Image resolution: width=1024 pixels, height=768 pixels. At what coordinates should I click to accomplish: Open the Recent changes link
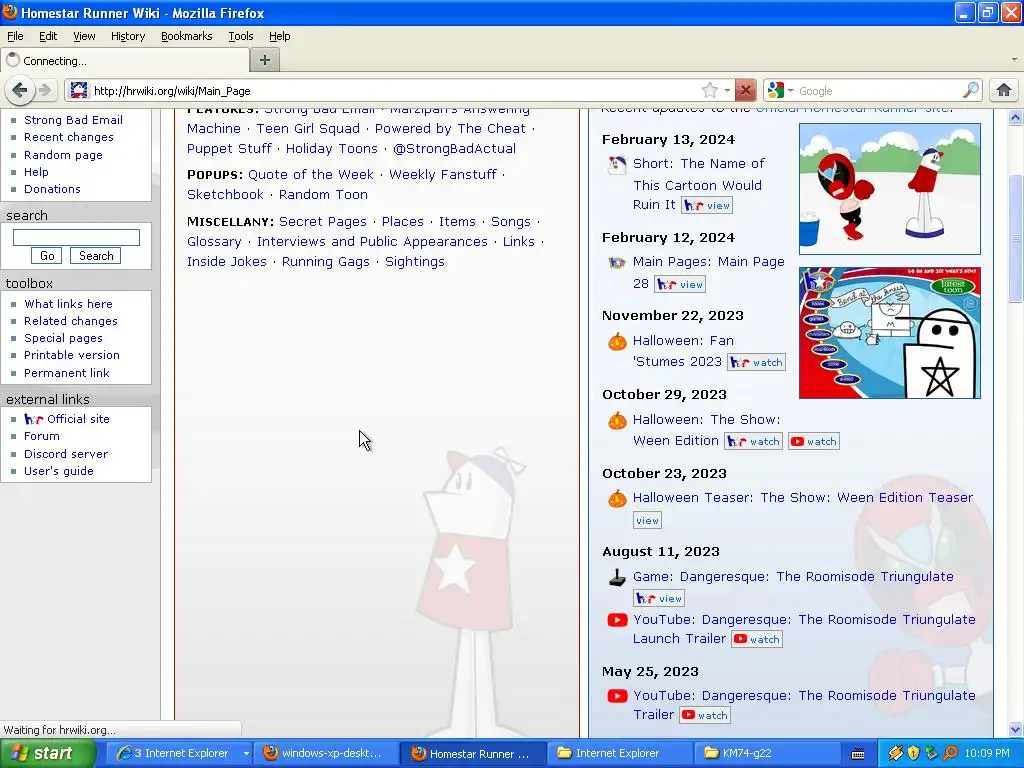pos(69,137)
